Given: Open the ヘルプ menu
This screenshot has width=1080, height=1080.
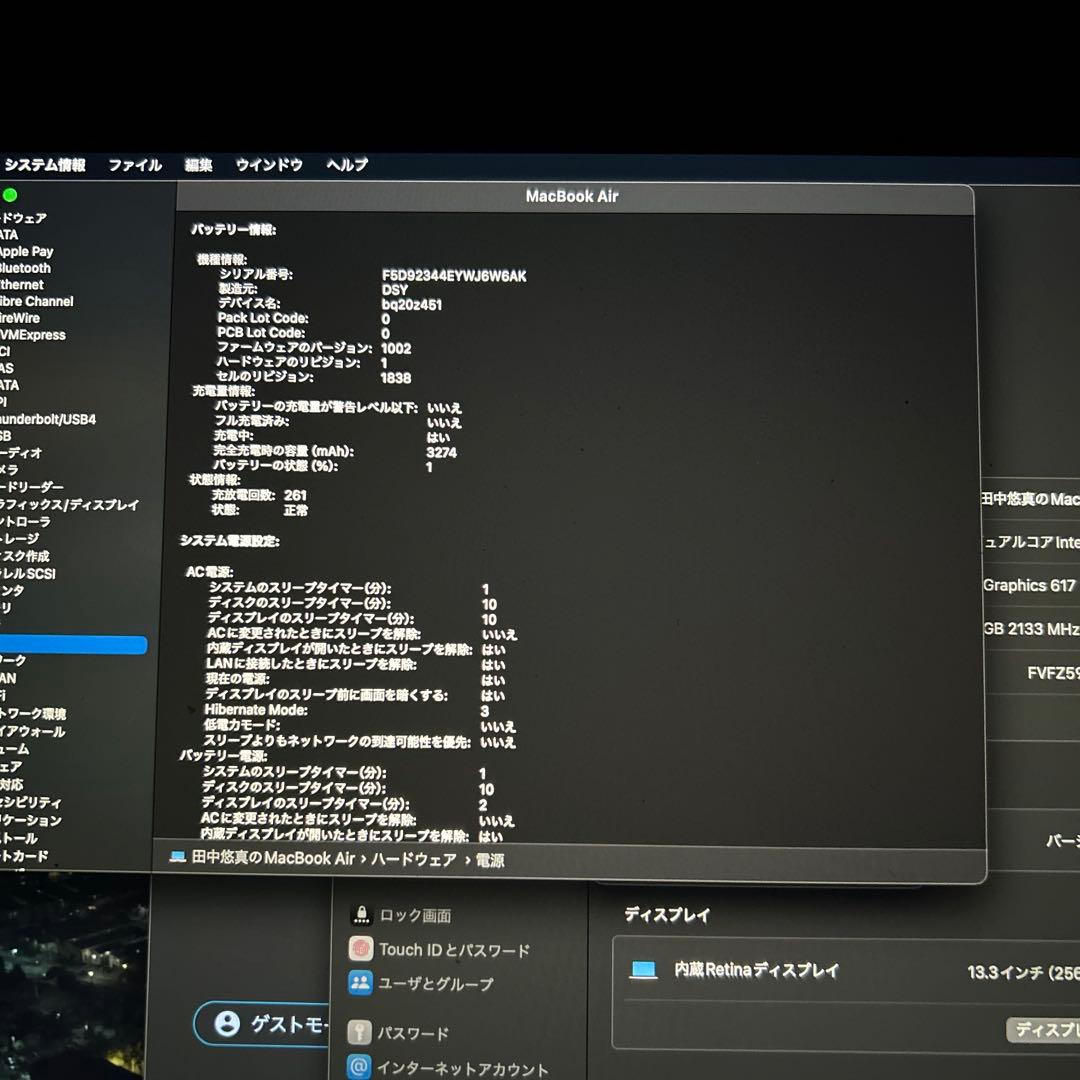Looking at the screenshot, I should [x=347, y=165].
